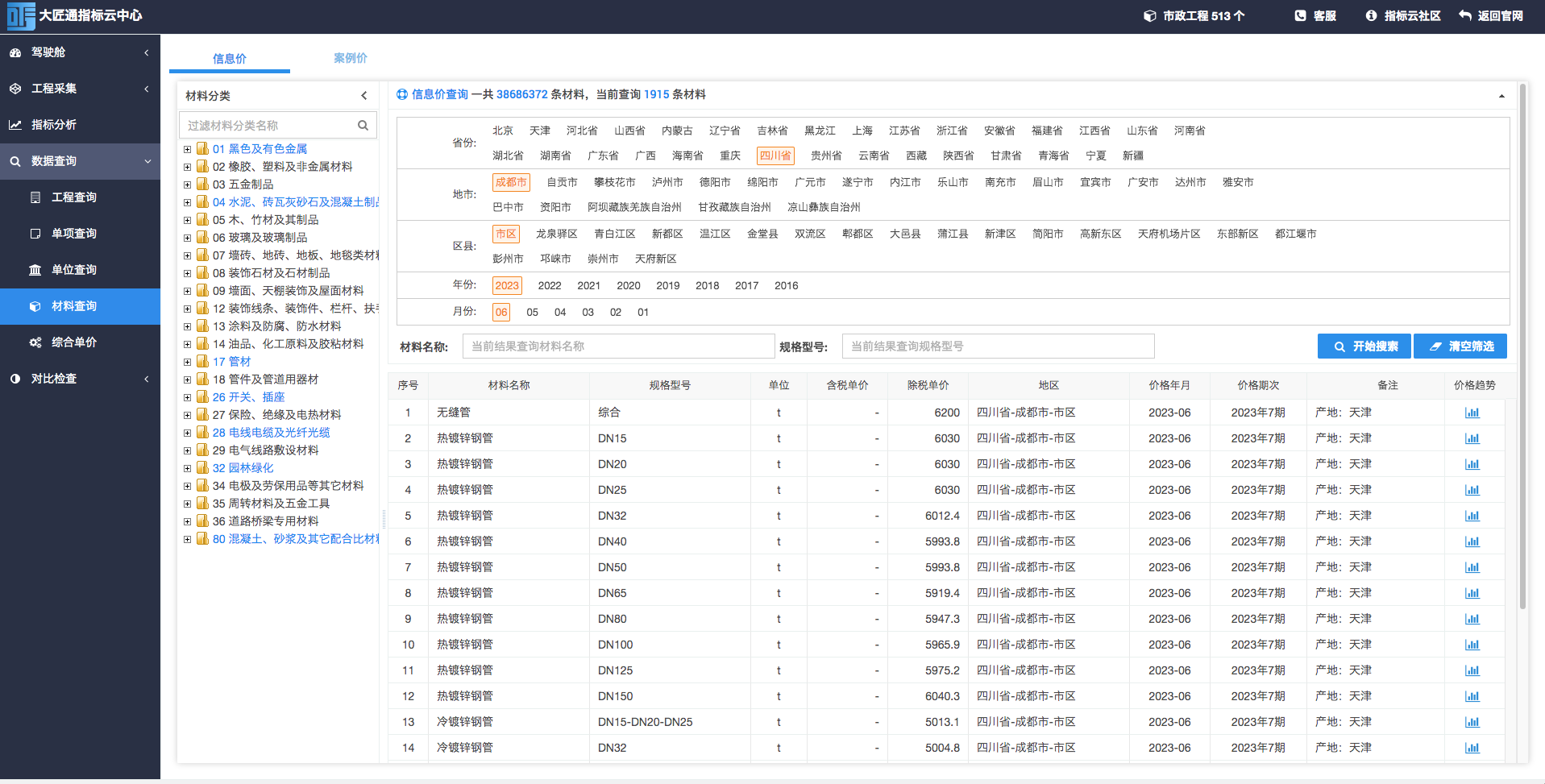The width and height of the screenshot is (1545, 784).
Task: Click 清空筛选 button
Action: (x=1460, y=346)
